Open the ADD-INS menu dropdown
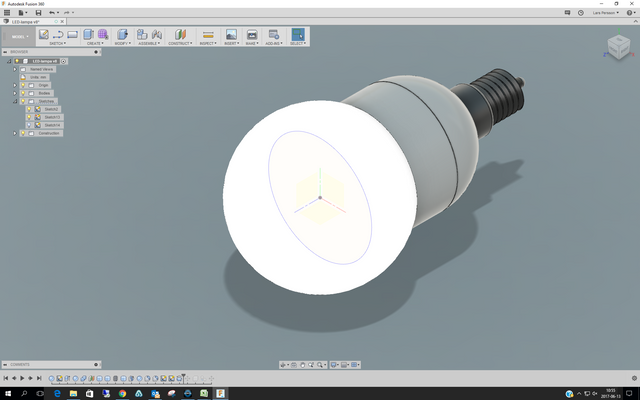640x400 pixels. [x=274, y=43]
